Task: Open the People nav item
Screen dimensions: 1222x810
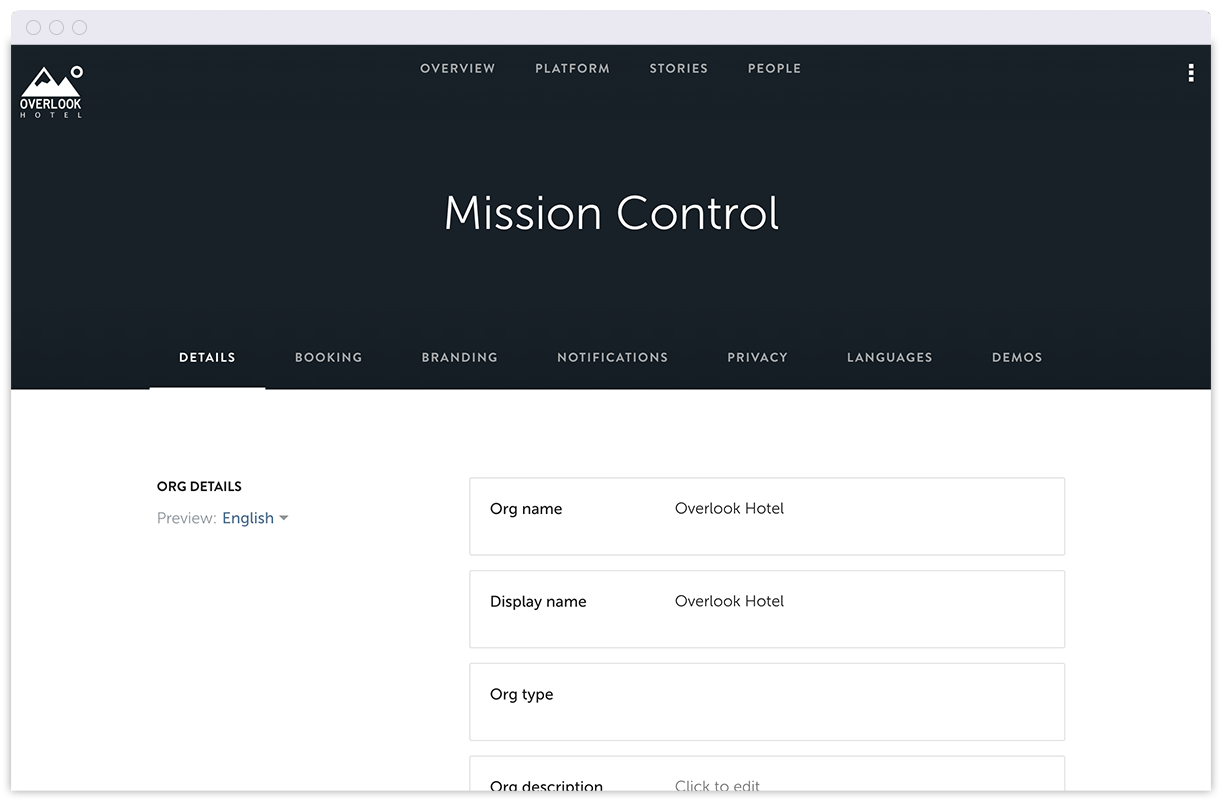Action: pyautogui.click(x=774, y=69)
